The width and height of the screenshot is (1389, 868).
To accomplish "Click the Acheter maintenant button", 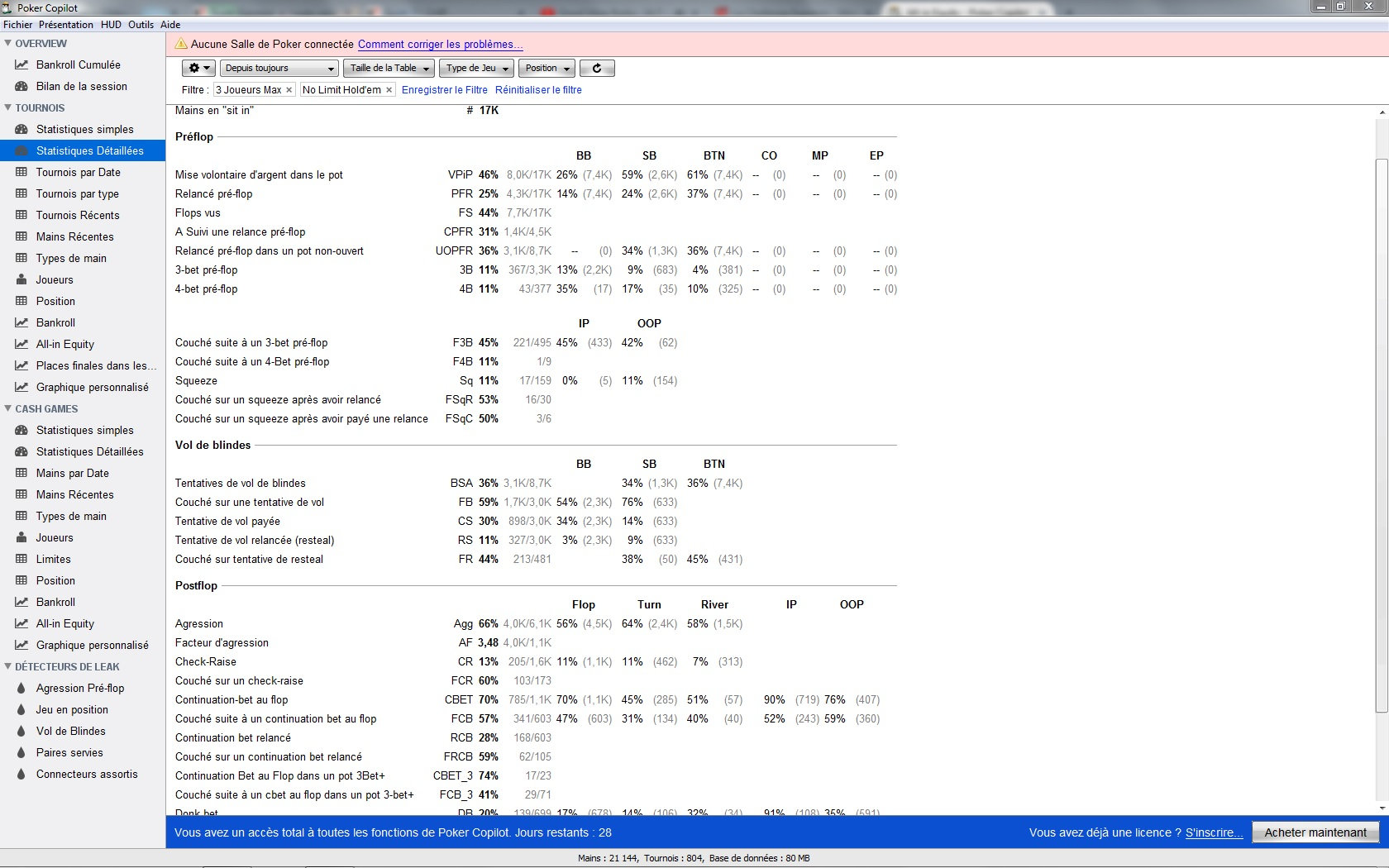I will [1315, 832].
